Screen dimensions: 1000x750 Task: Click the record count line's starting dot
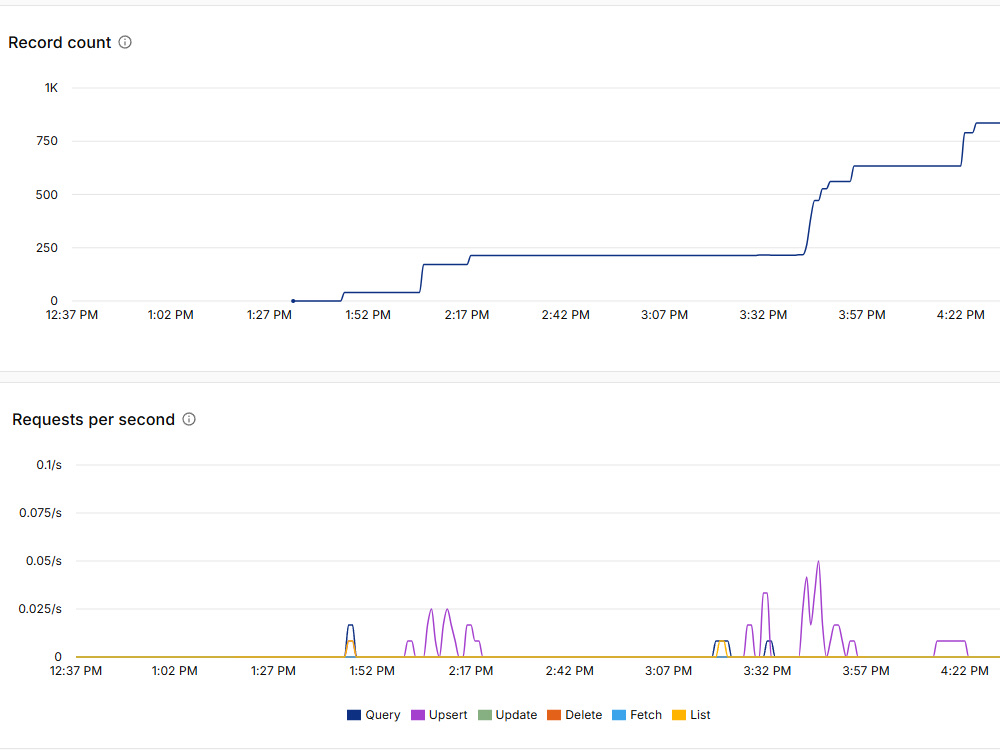point(293,300)
